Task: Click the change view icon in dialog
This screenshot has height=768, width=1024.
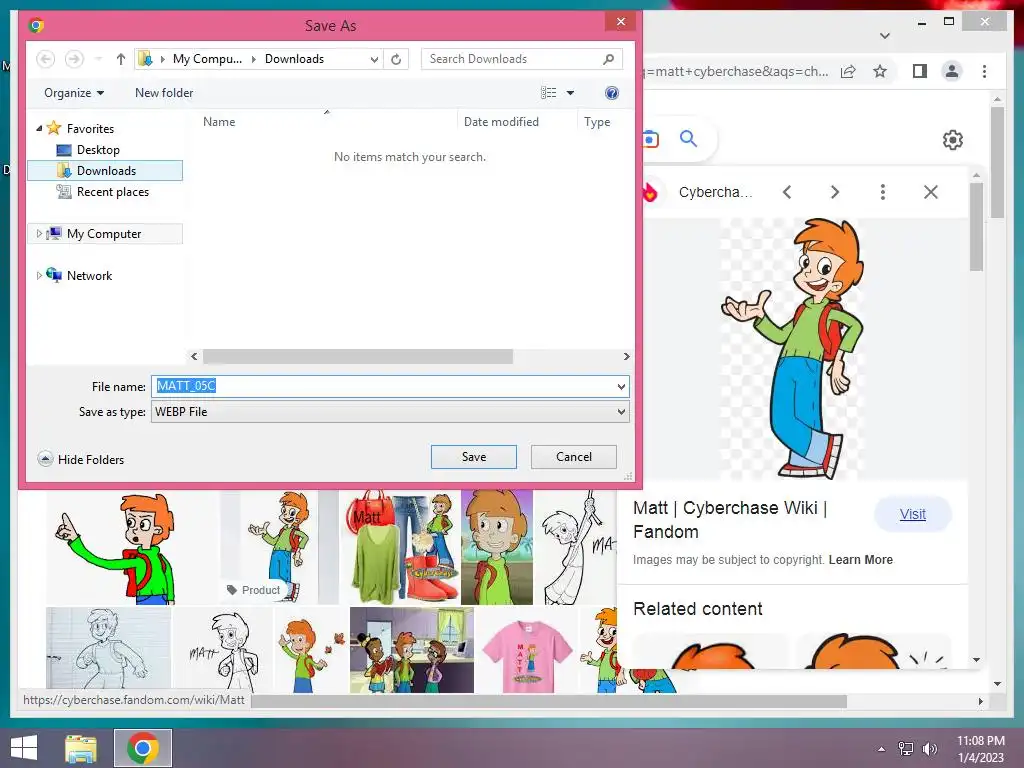Action: (549, 93)
